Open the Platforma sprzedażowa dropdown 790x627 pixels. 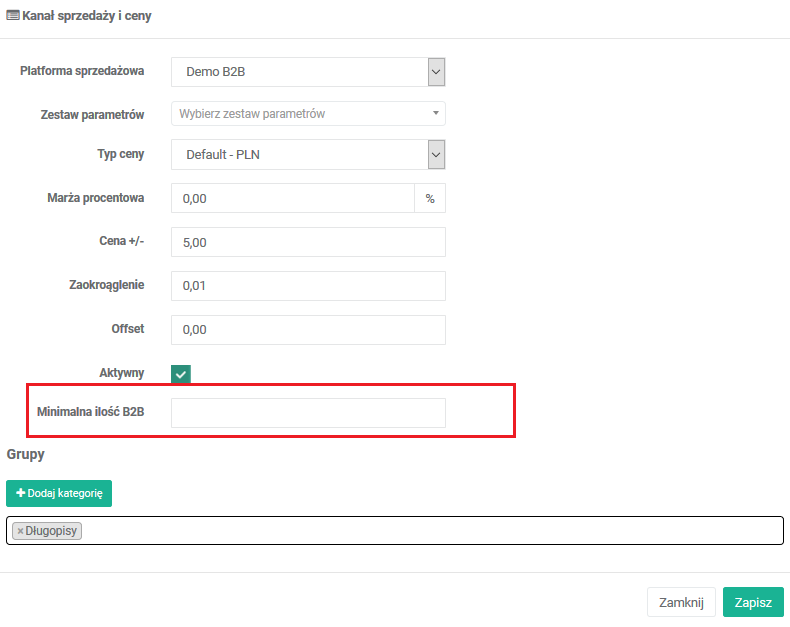(x=308, y=72)
